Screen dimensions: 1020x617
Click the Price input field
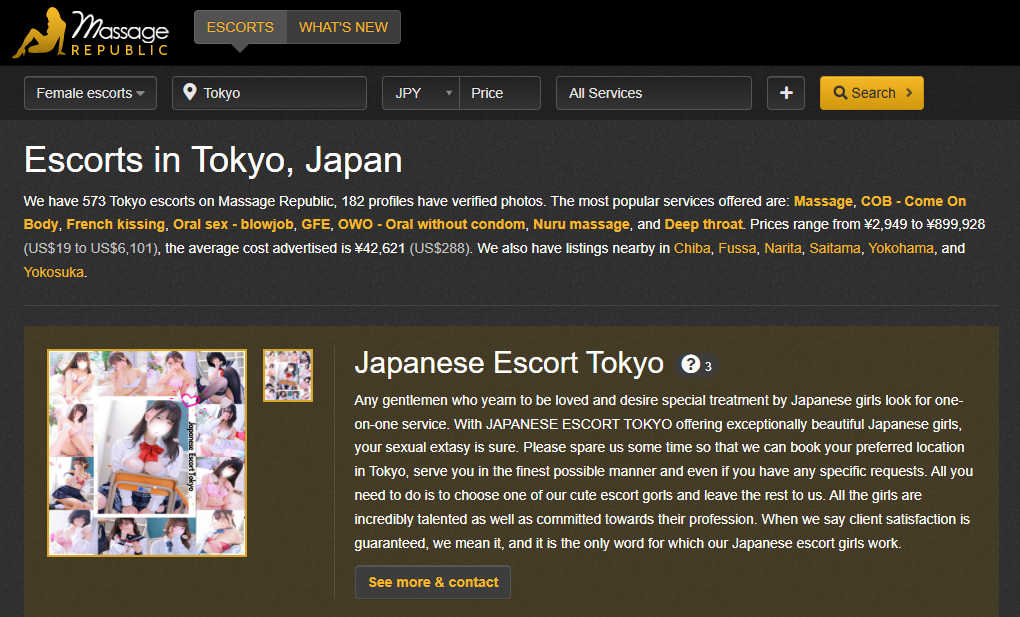point(500,93)
